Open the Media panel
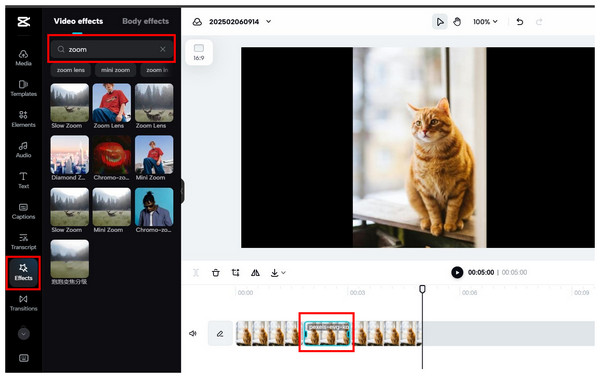 click(23, 58)
